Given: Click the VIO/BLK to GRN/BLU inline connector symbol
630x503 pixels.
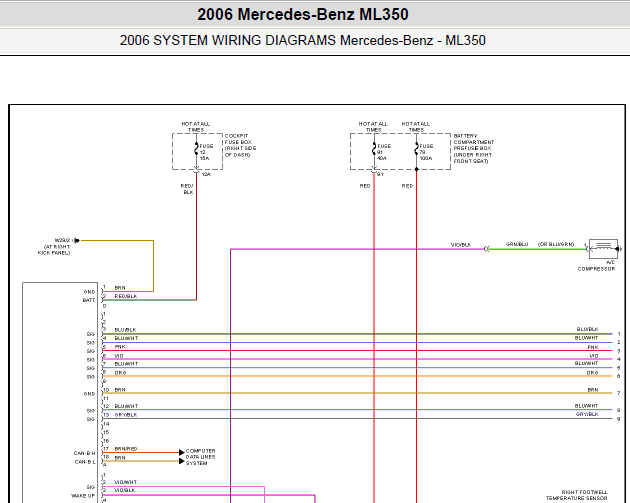Looking at the screenshot, I should (x=487, y=249).
